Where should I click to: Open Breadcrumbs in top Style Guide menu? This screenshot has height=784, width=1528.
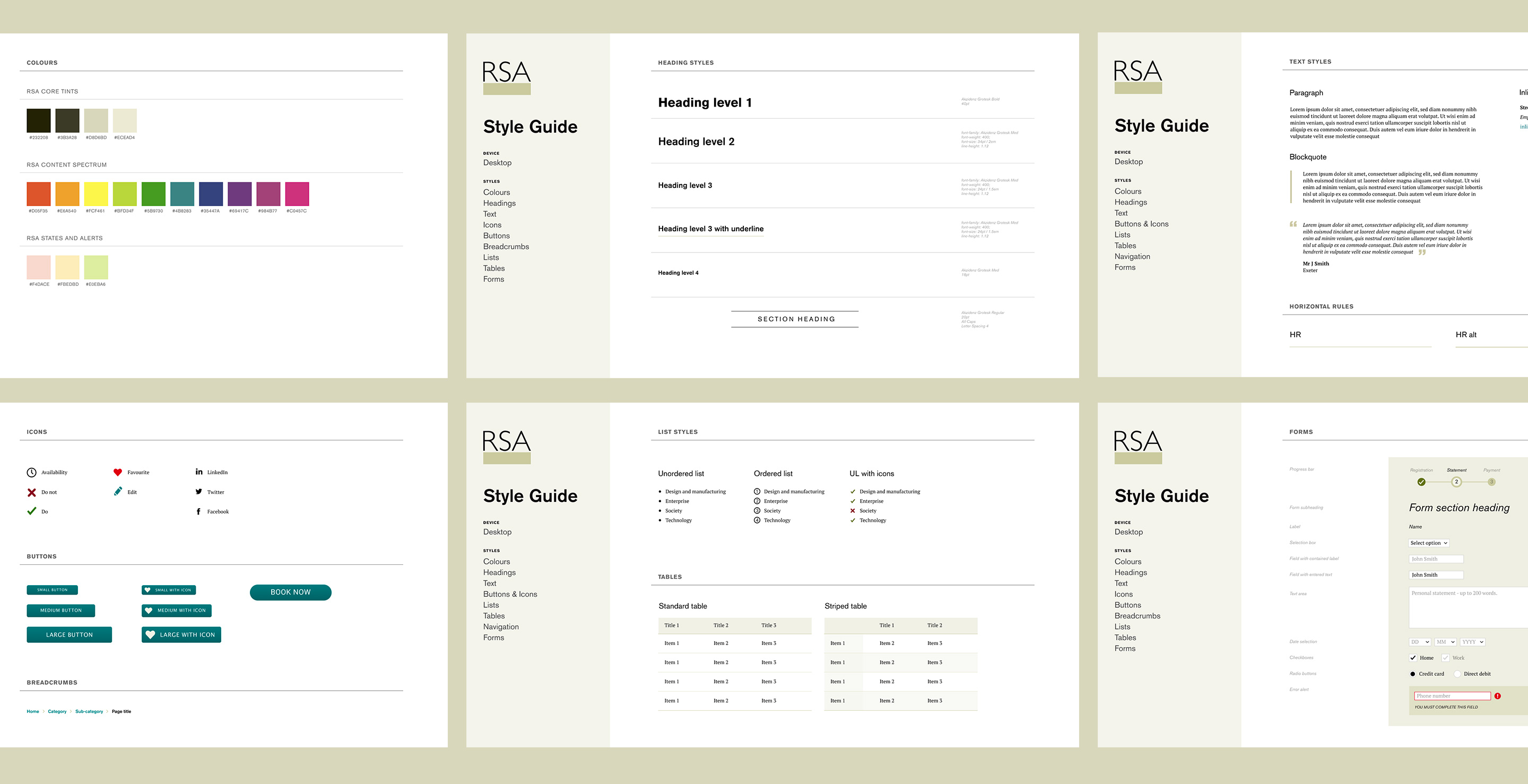pos(506,247)
